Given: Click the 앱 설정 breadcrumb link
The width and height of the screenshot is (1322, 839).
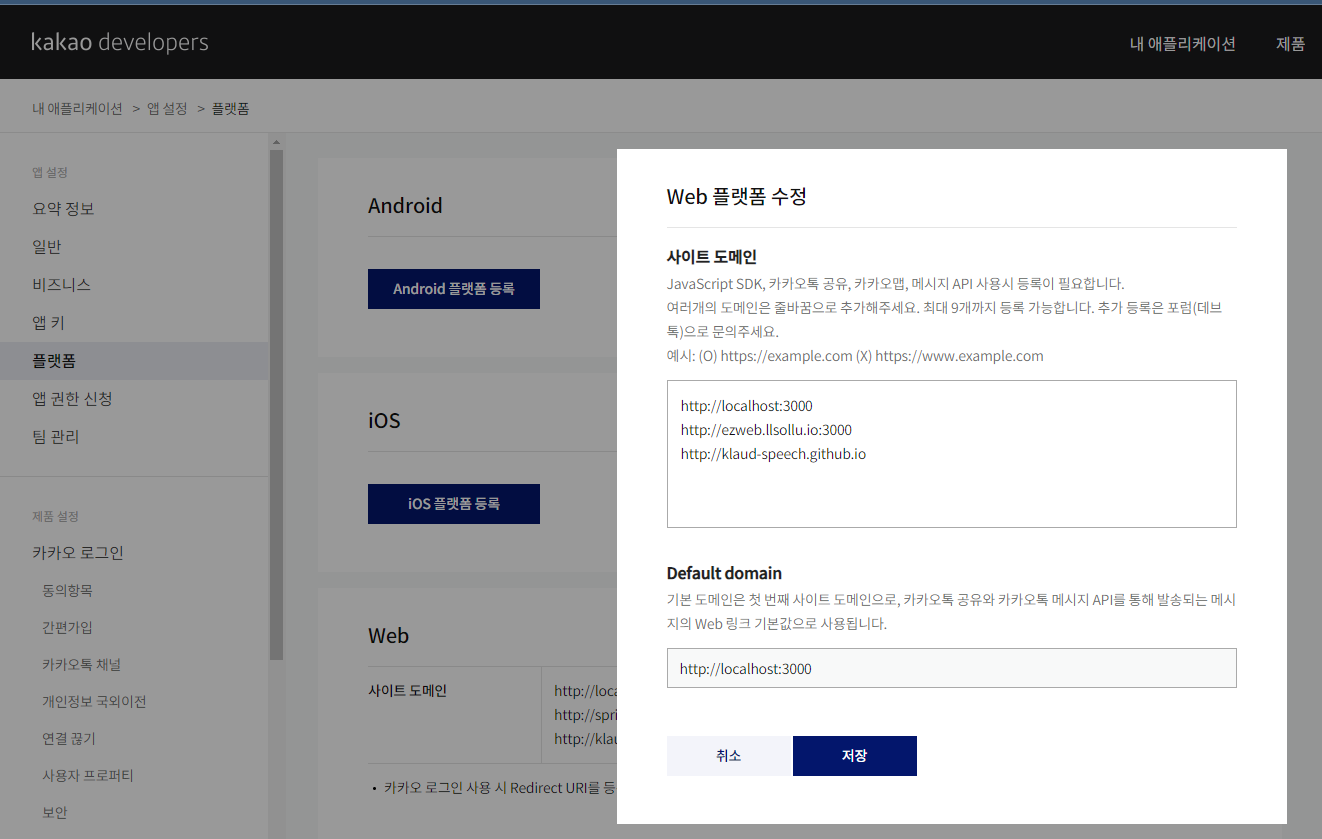Looking at the screenshot, I should [167, 108].
